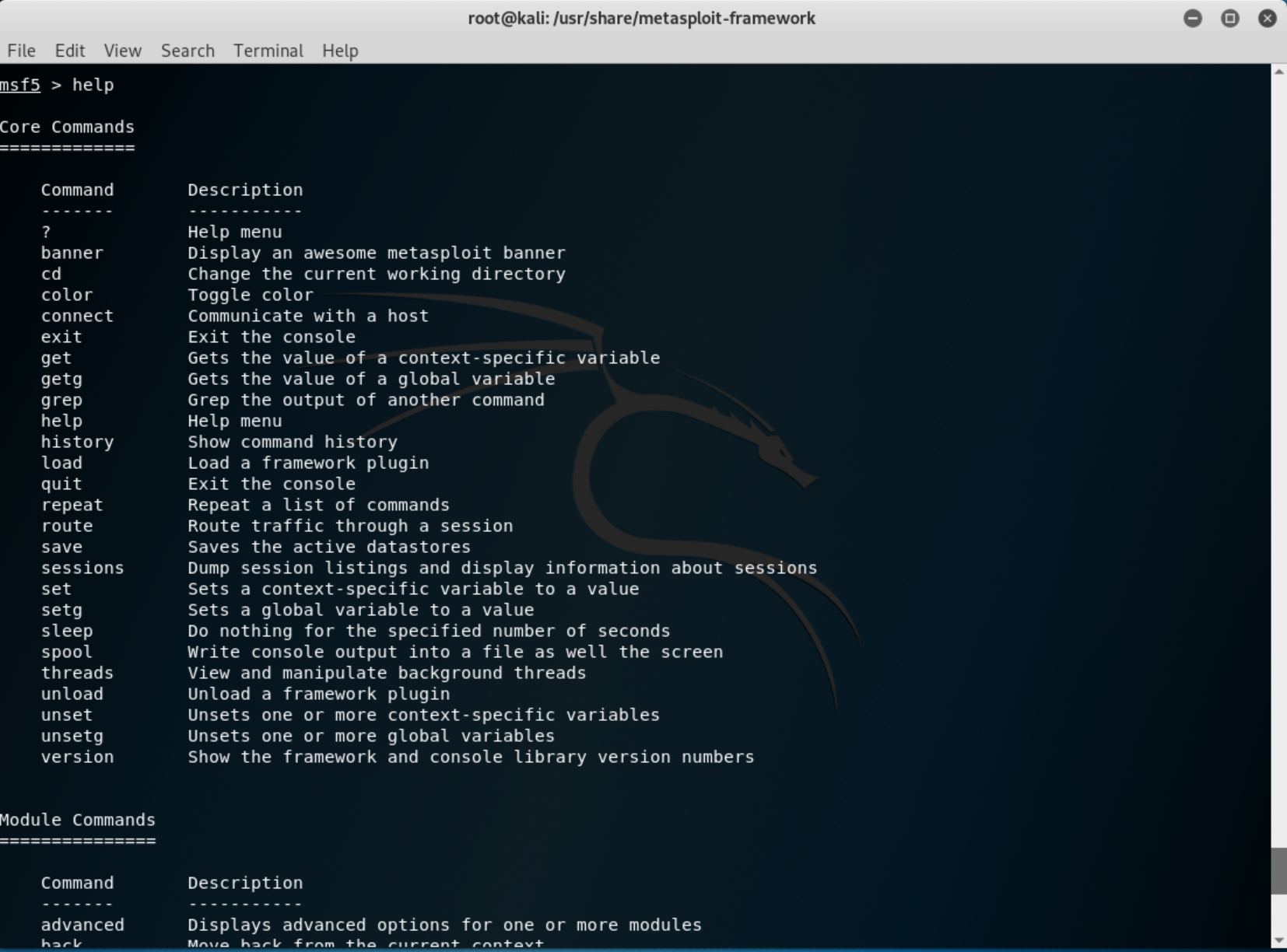Image resolution: width=1287 pixels, height=952 pixels.
Task: Open the File menu
Action: click(21, 51)
